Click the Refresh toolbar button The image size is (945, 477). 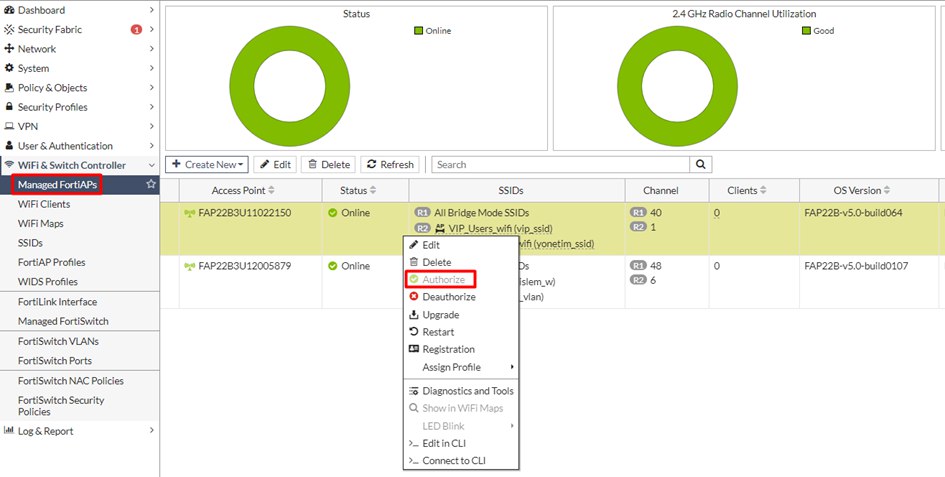coord(390,165)
